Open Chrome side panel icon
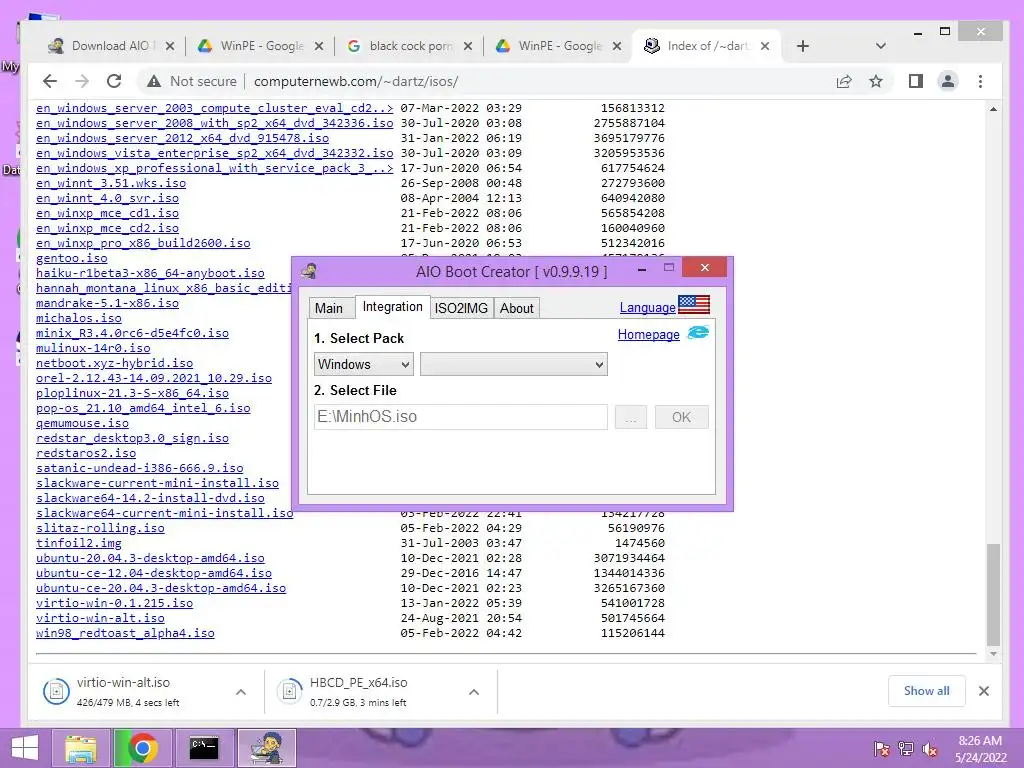This screenshot has height=768, width=1024. point(916,81)
